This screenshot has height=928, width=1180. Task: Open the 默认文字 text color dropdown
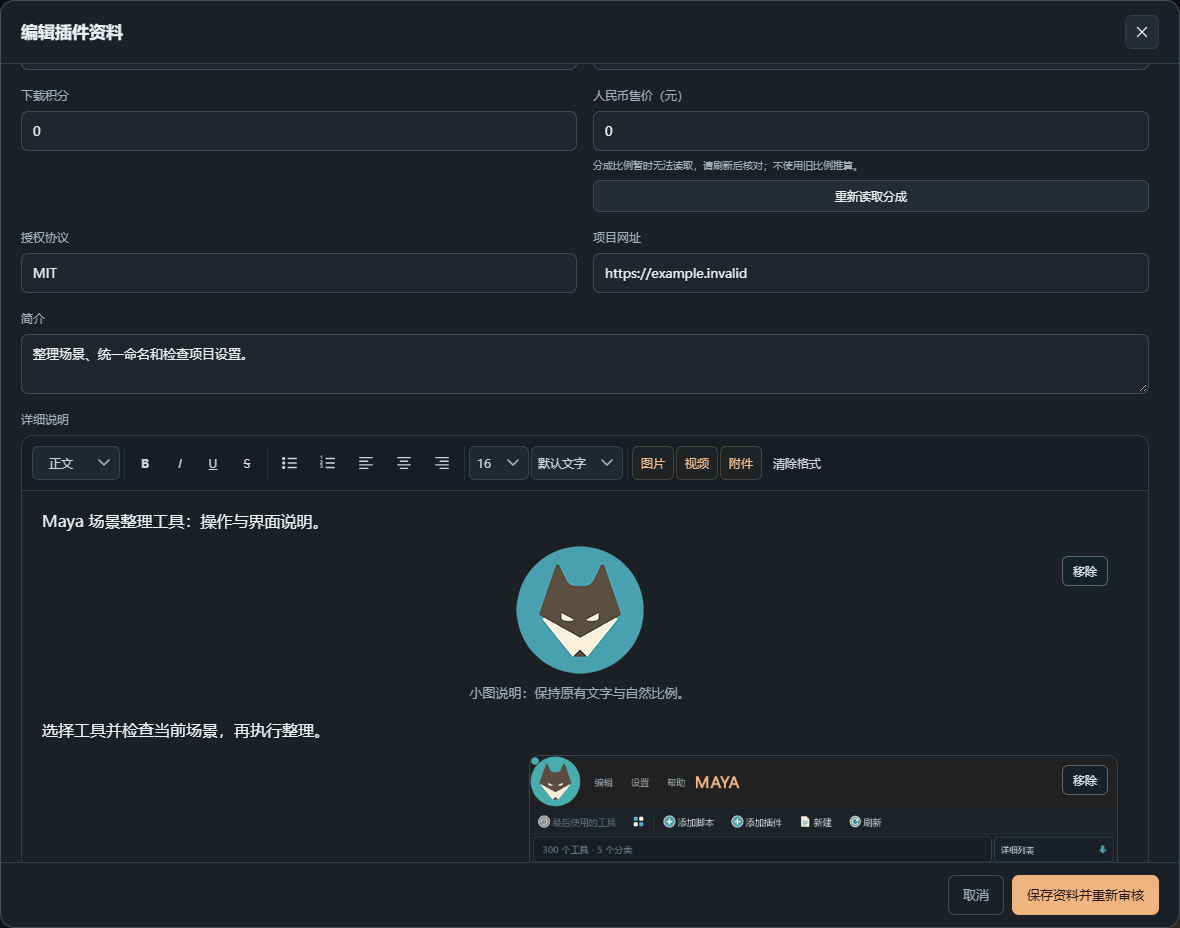tap(576, 464)
